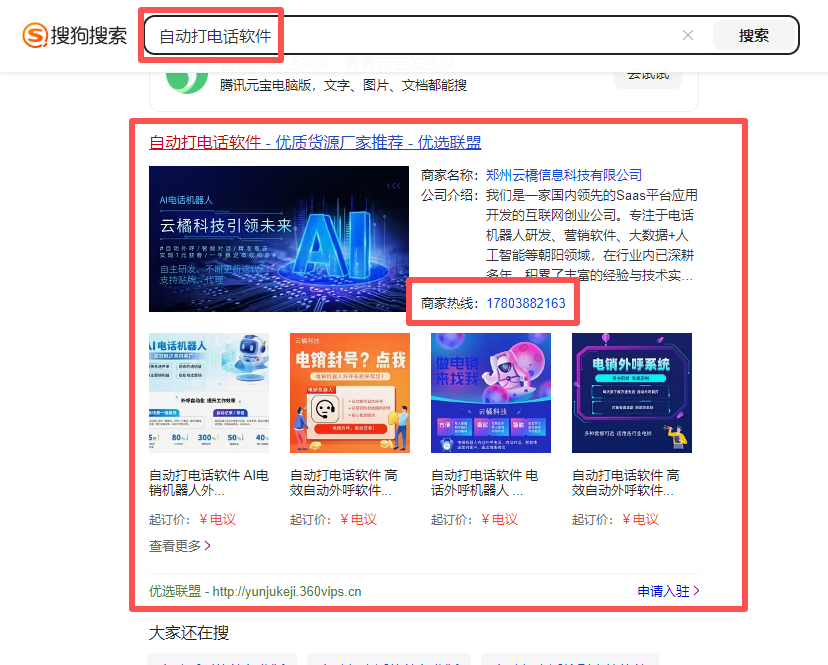828x665 pixels.
Task: Open the purple 电销外呼系统 thumbnail
Action: pos(632,393)
